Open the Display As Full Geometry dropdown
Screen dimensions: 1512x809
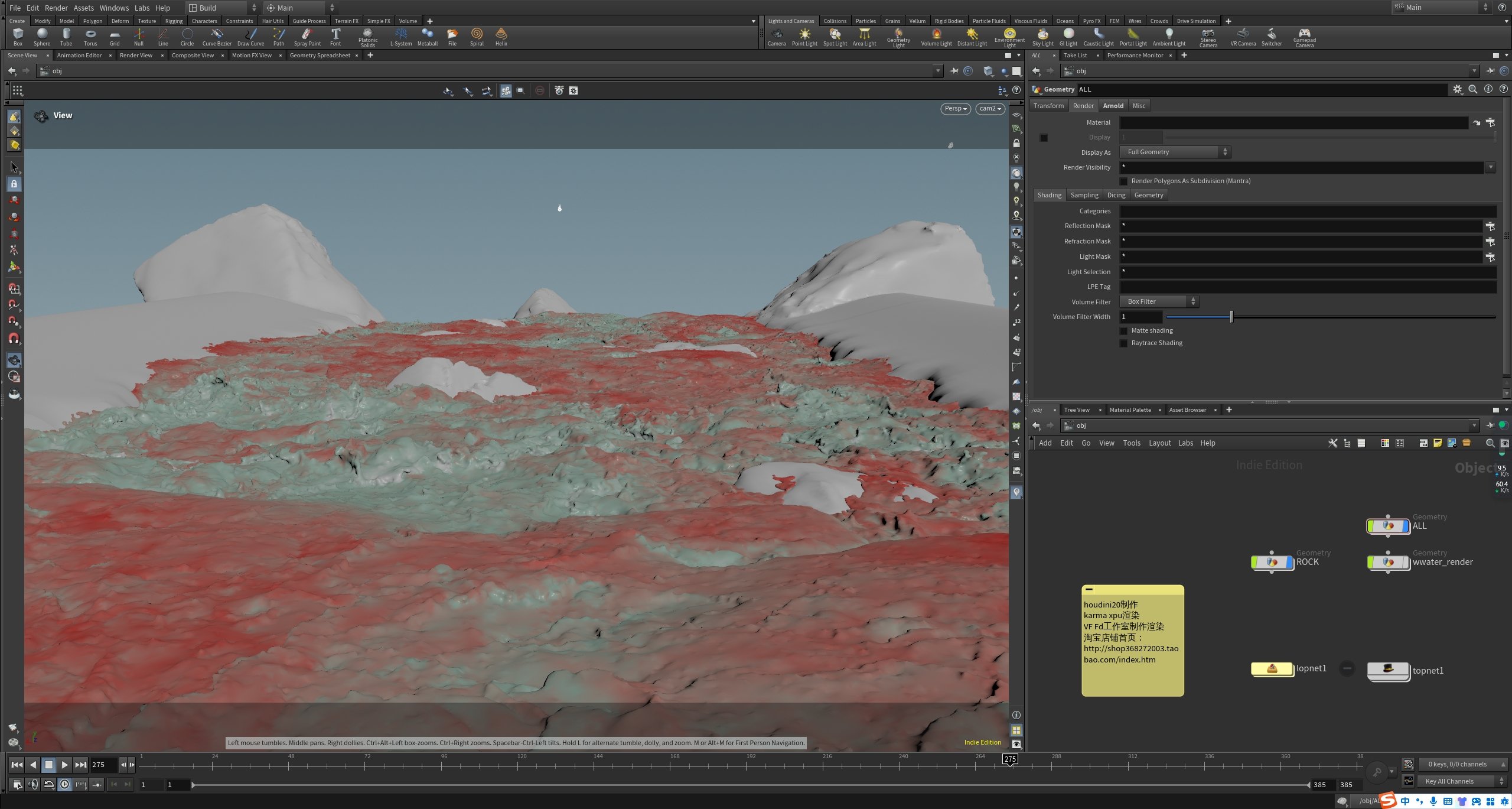[x=1174, y=152]
